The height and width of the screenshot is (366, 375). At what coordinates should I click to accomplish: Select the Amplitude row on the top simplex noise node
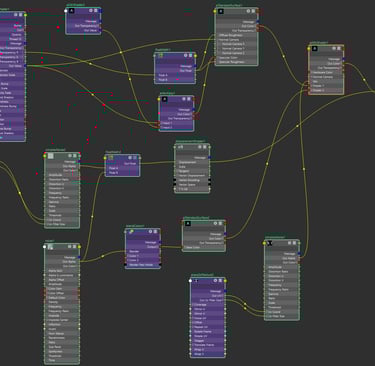(62, 175)
